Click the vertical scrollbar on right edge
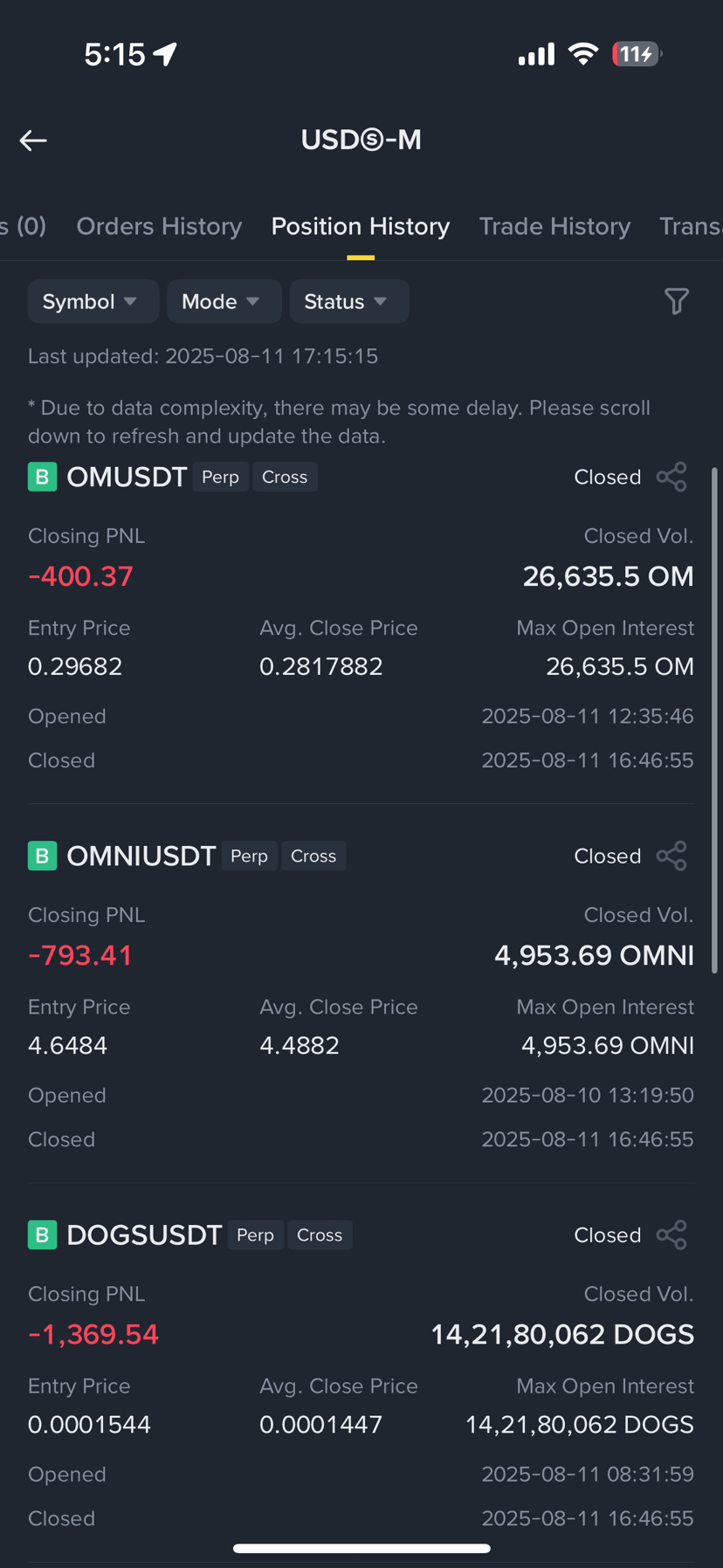The height and width of the screenshot is (1568, 723). point(714,720)
